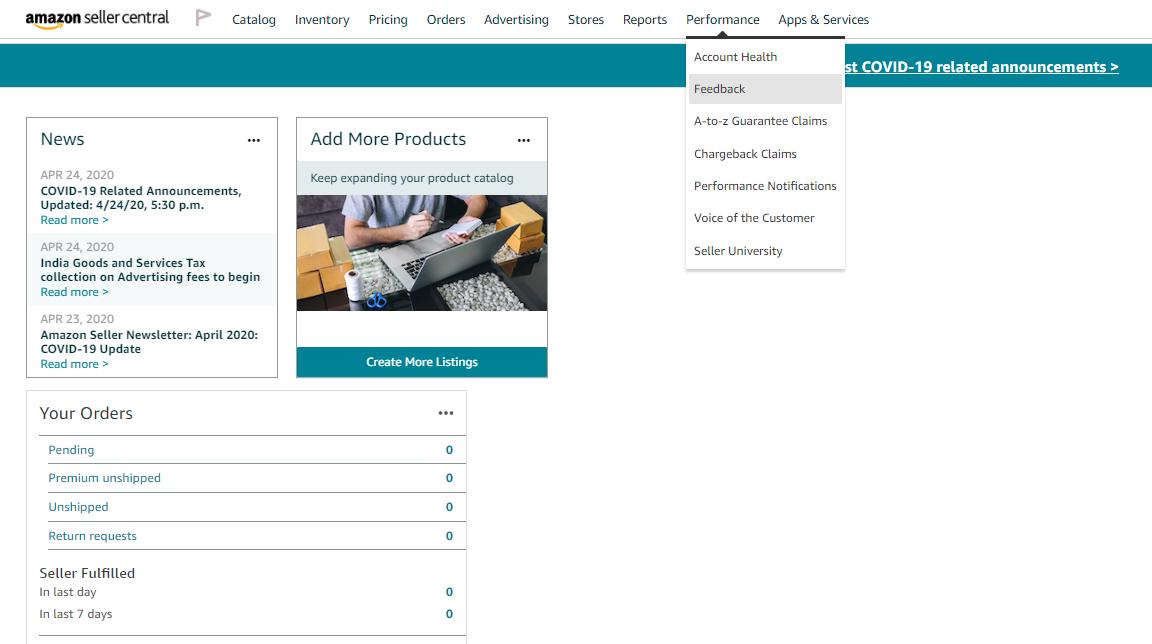The width and height of the screenshot is (1152, 644).
Task: Click the Your Orders widget title
Action: coord(86,413)
